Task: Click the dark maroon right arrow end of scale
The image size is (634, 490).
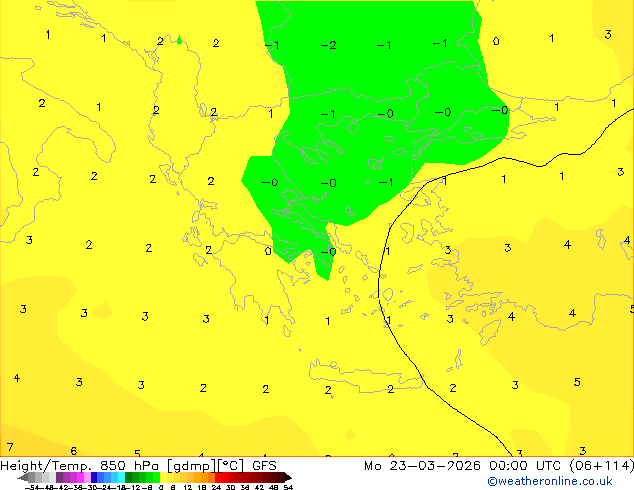Action: 288,478
